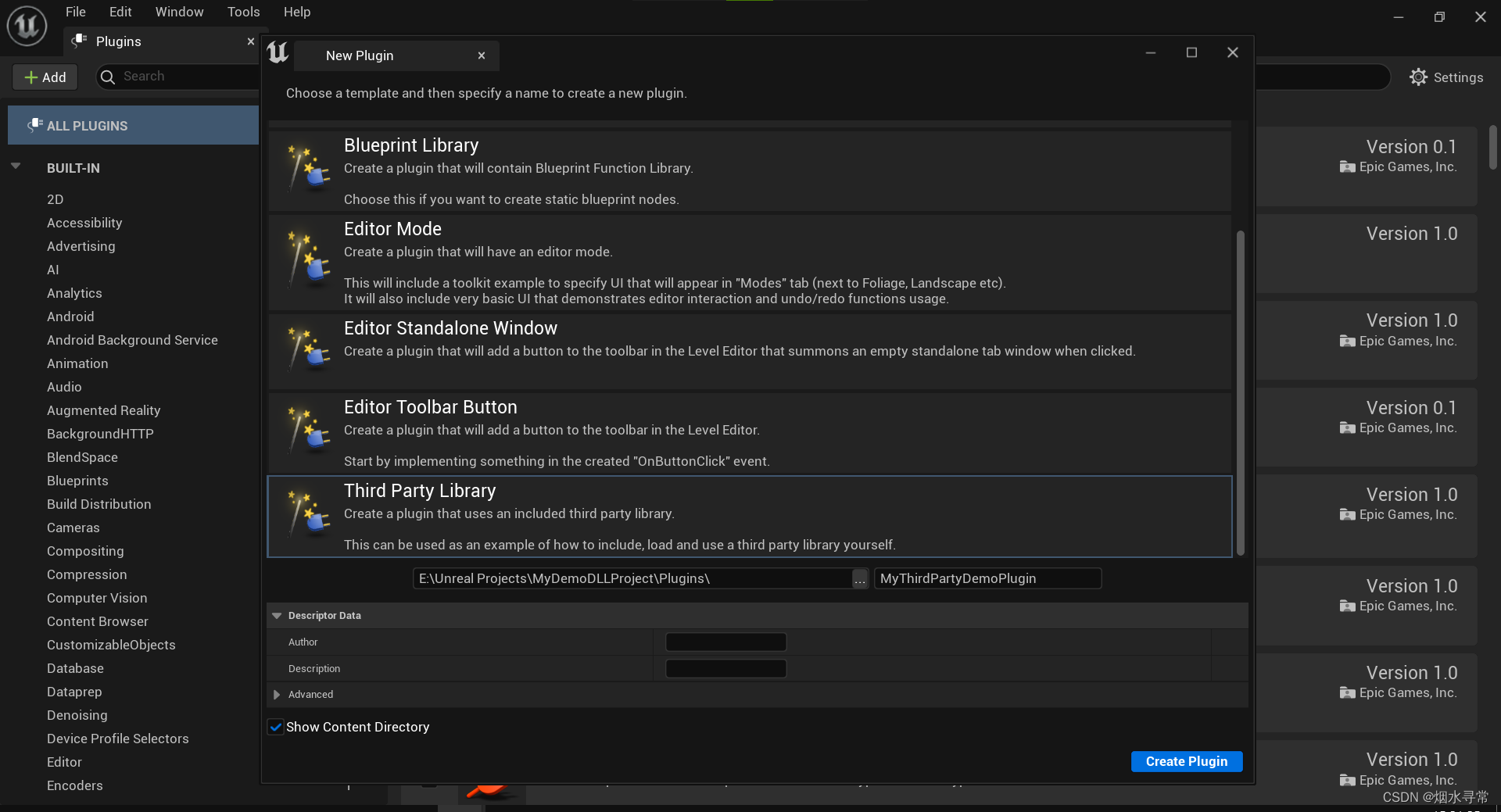1501x812 pixels.
Task: Click the magnifier icon in the search bar
Action: (108, 77)
